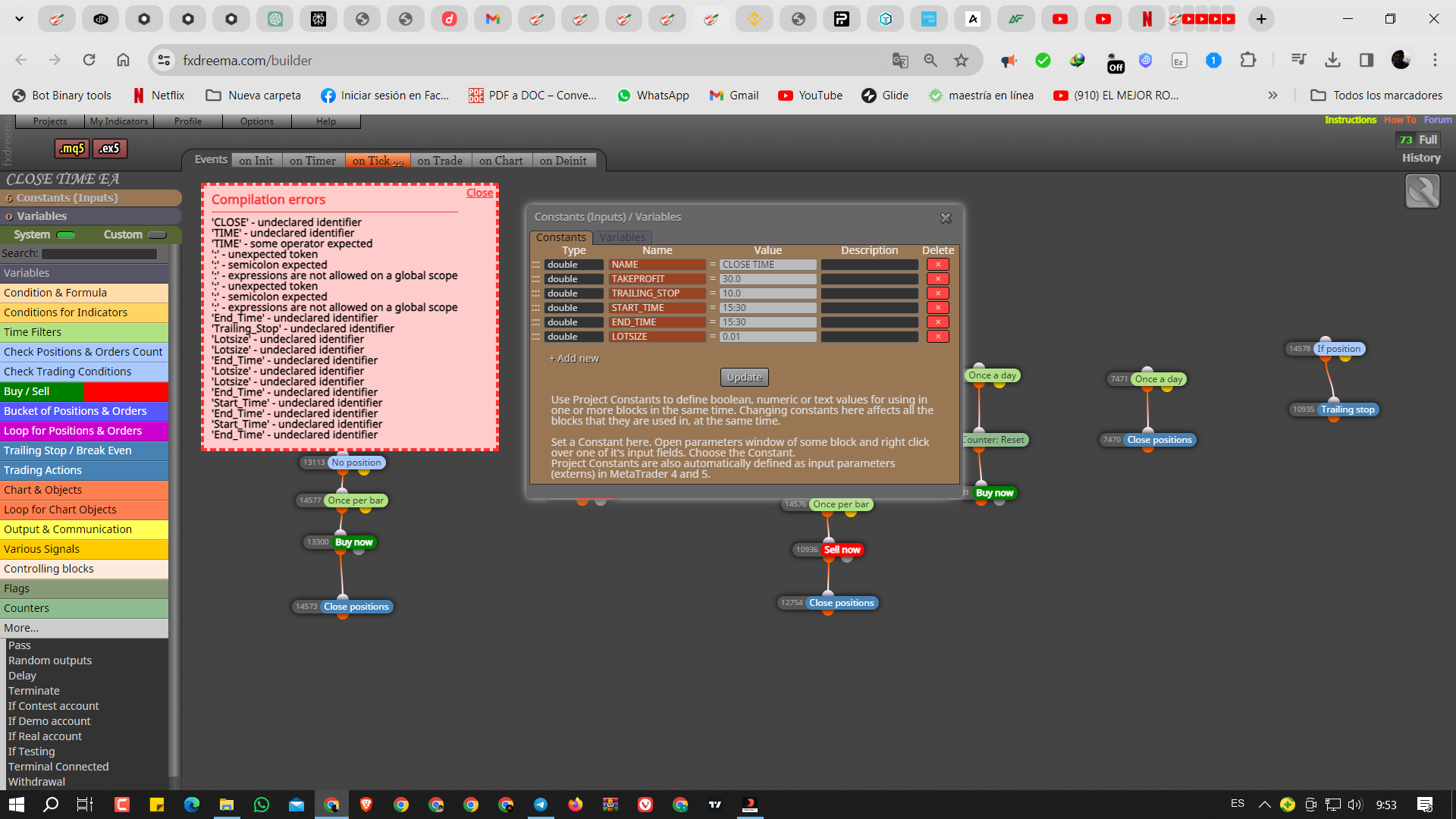
Task: Export the project as .mq5 file
Action: 72,149
